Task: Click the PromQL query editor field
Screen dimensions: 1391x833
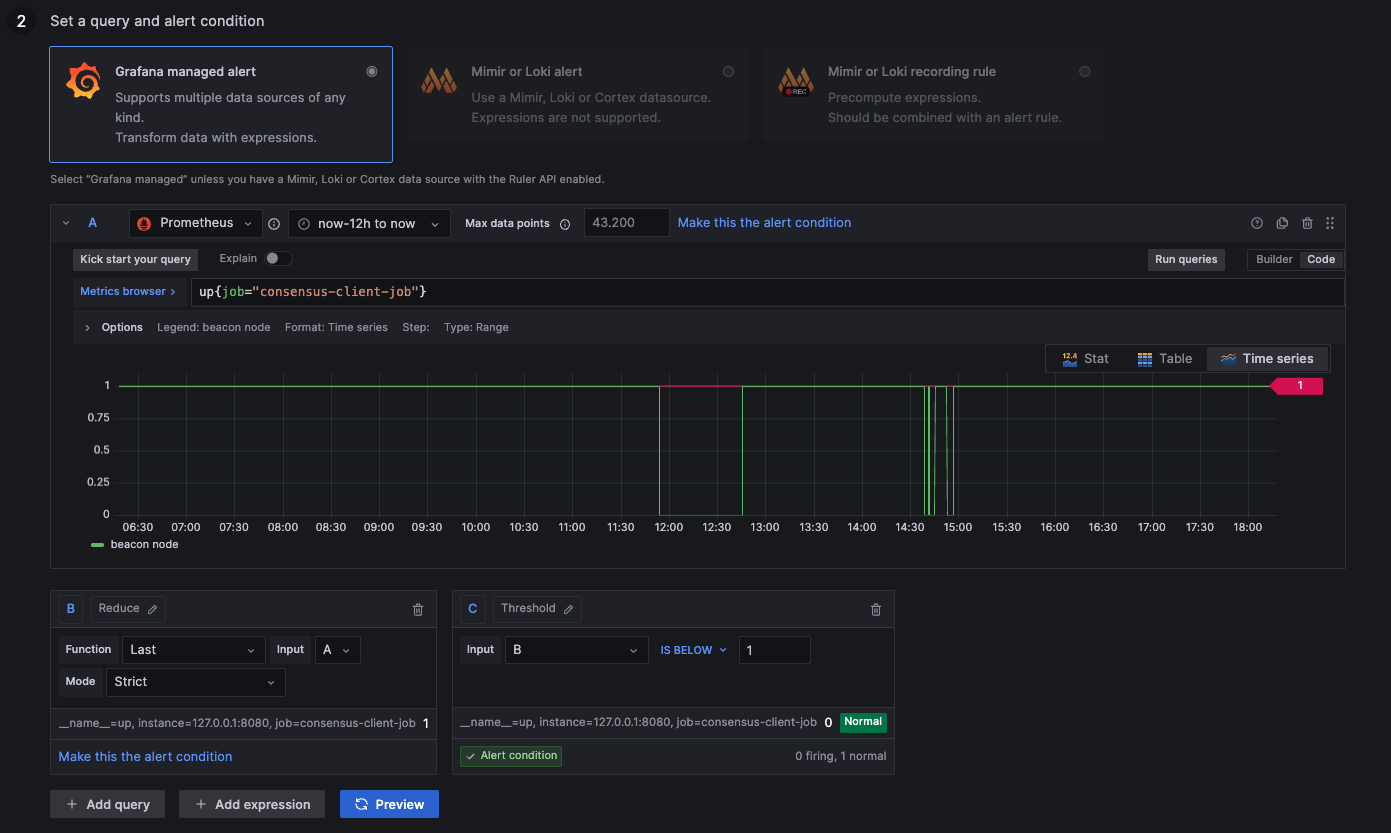Action: (767, 291)
